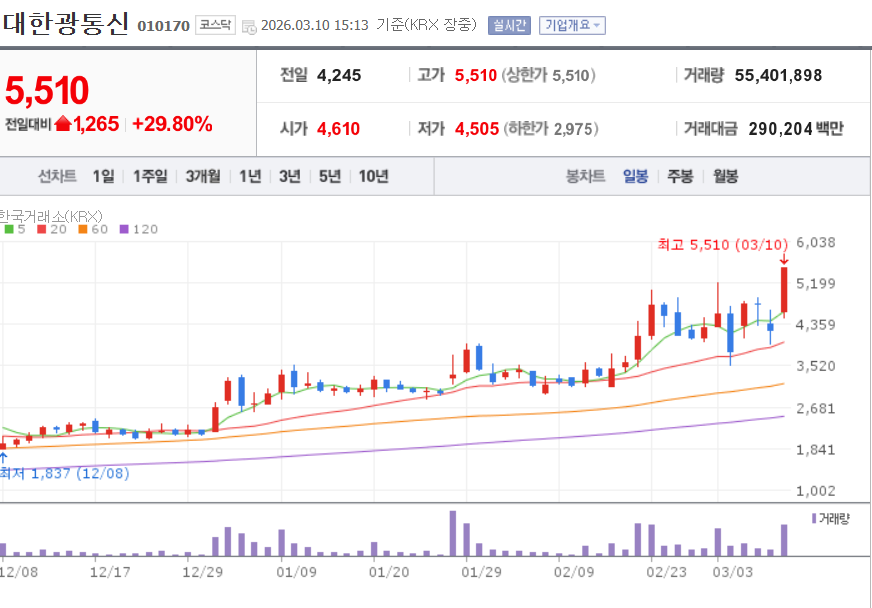Click the current price 5,510
Image resolution: width=872 pixels, height=608 pixels.
pyautogui.click(x=47, y=90)
